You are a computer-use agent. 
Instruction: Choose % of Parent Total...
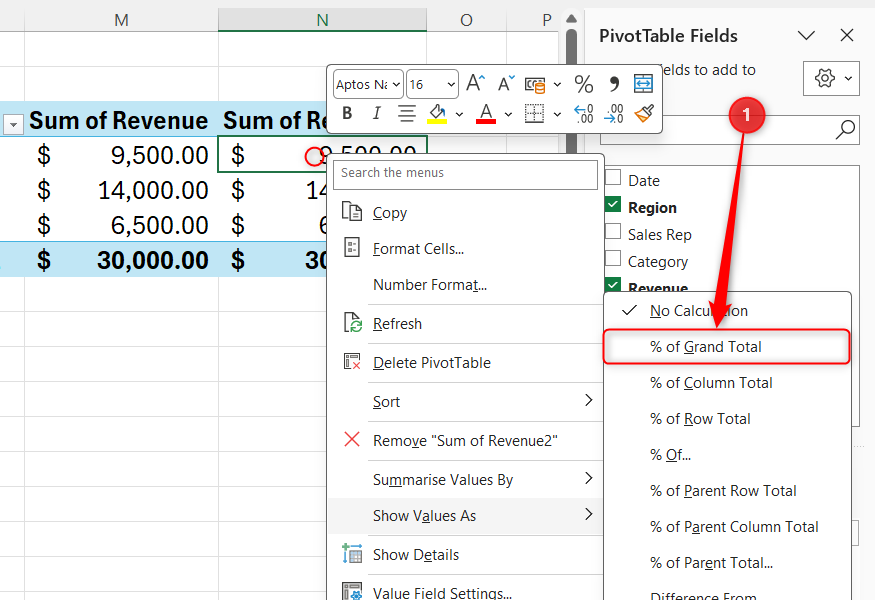pyautogui.click(x=727, y=563)
